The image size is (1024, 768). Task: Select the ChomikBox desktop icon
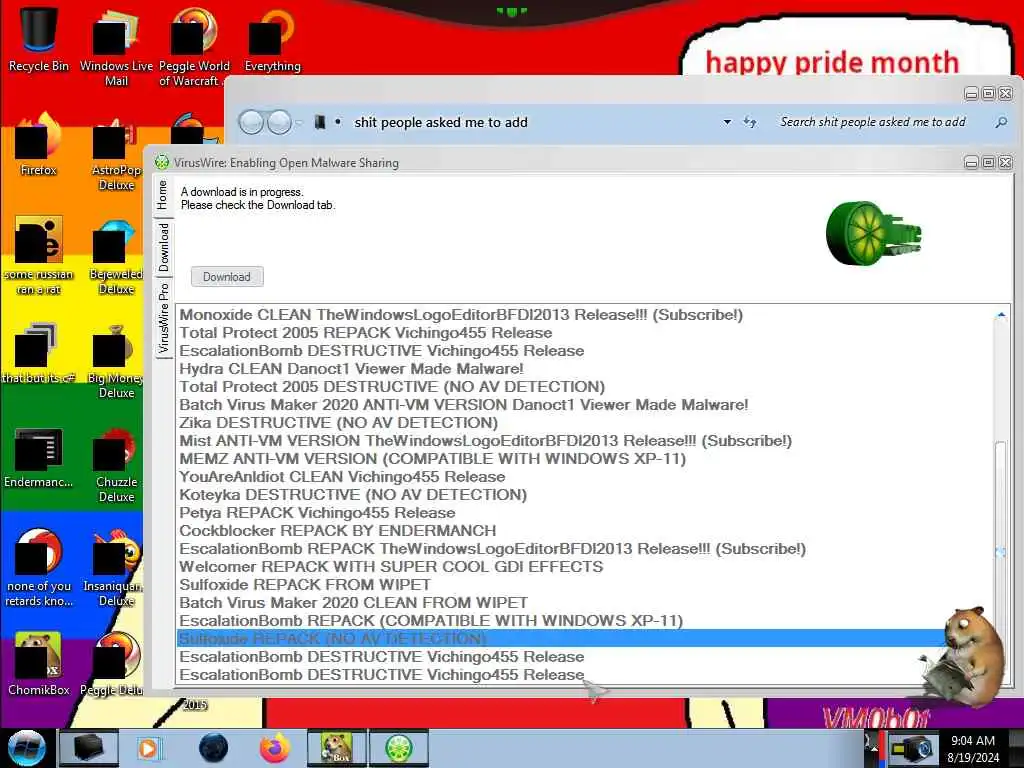pyautogui.click(x=39, y=664)
